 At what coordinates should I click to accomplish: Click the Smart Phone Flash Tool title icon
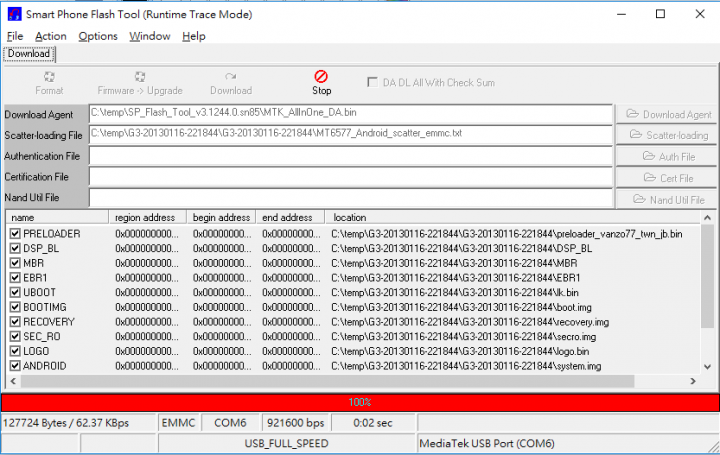[14, 14]
